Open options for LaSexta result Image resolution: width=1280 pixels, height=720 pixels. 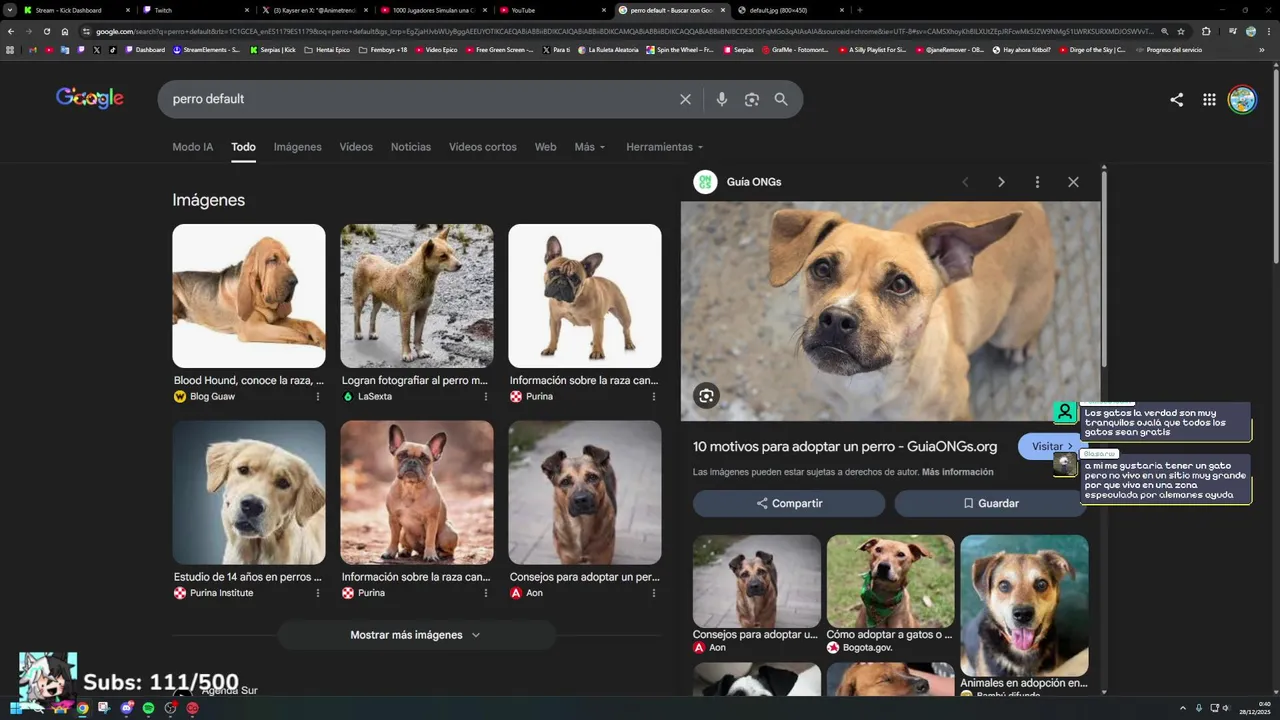[486, 396]
